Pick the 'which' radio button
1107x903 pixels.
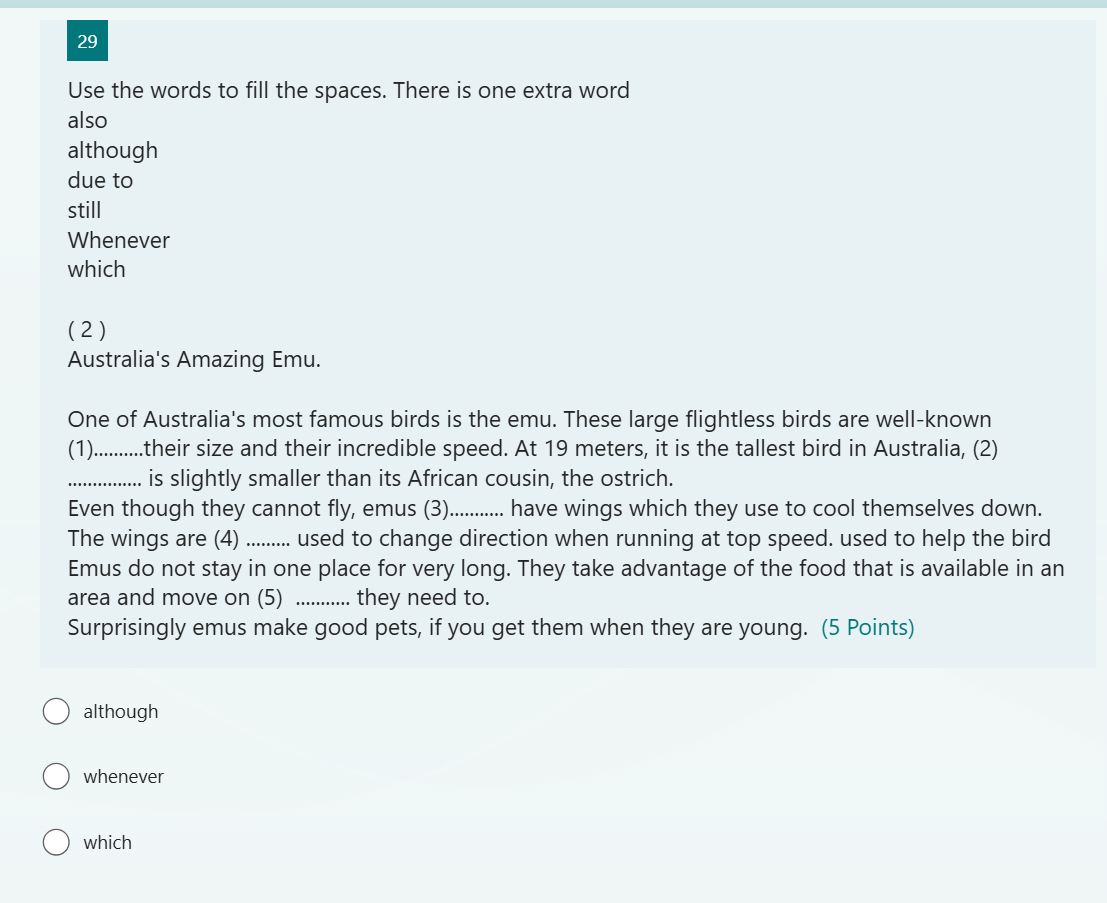click(x=56, y=842)
